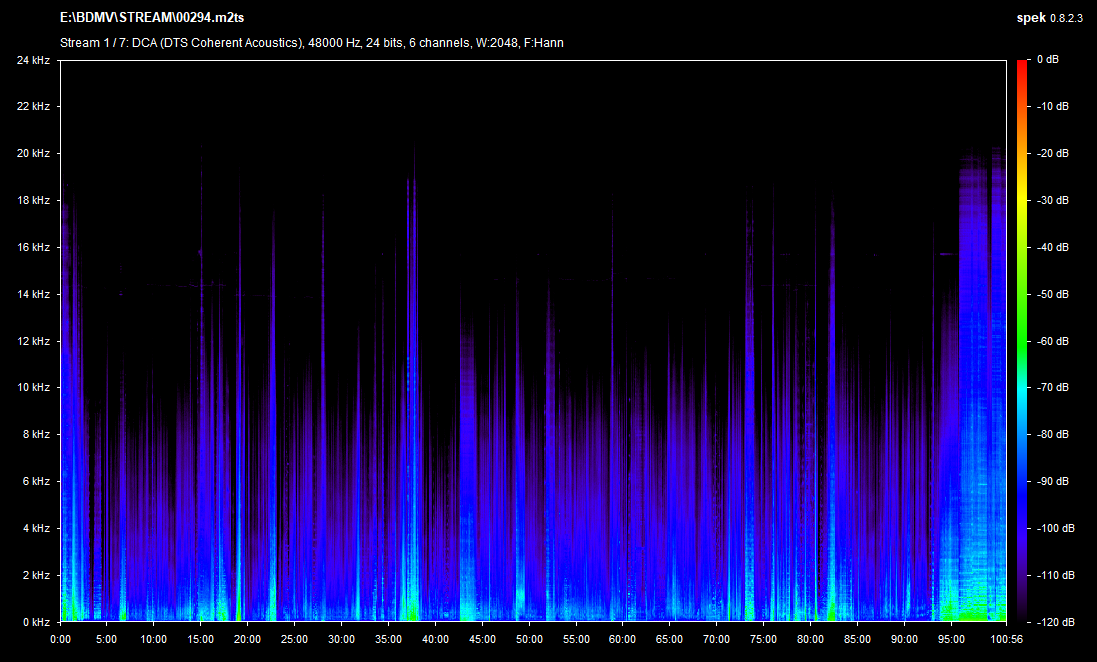1097x662 pixels.
Task: Click the 12 kHz frequency axis label
Action: click(x=34, y=341)
